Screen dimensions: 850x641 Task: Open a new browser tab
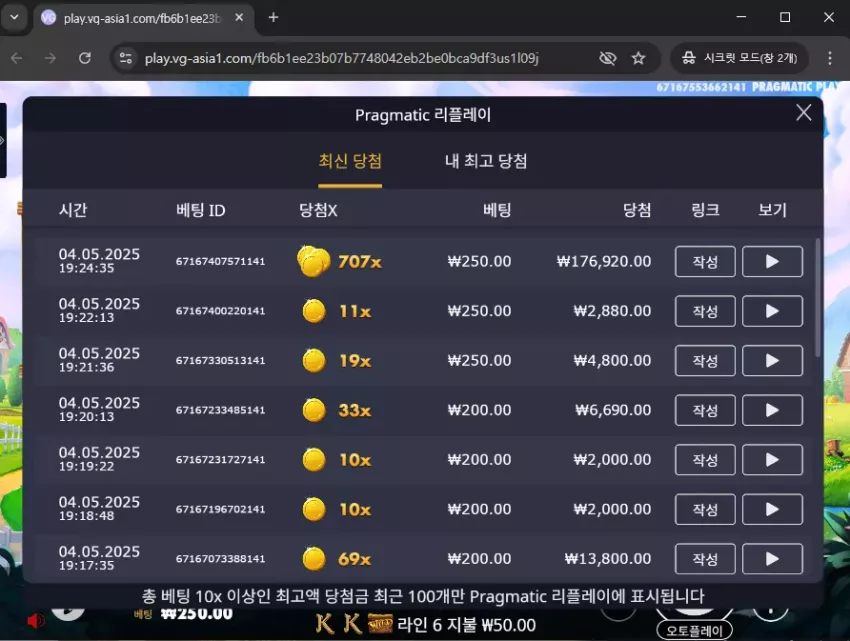(273, 17)
